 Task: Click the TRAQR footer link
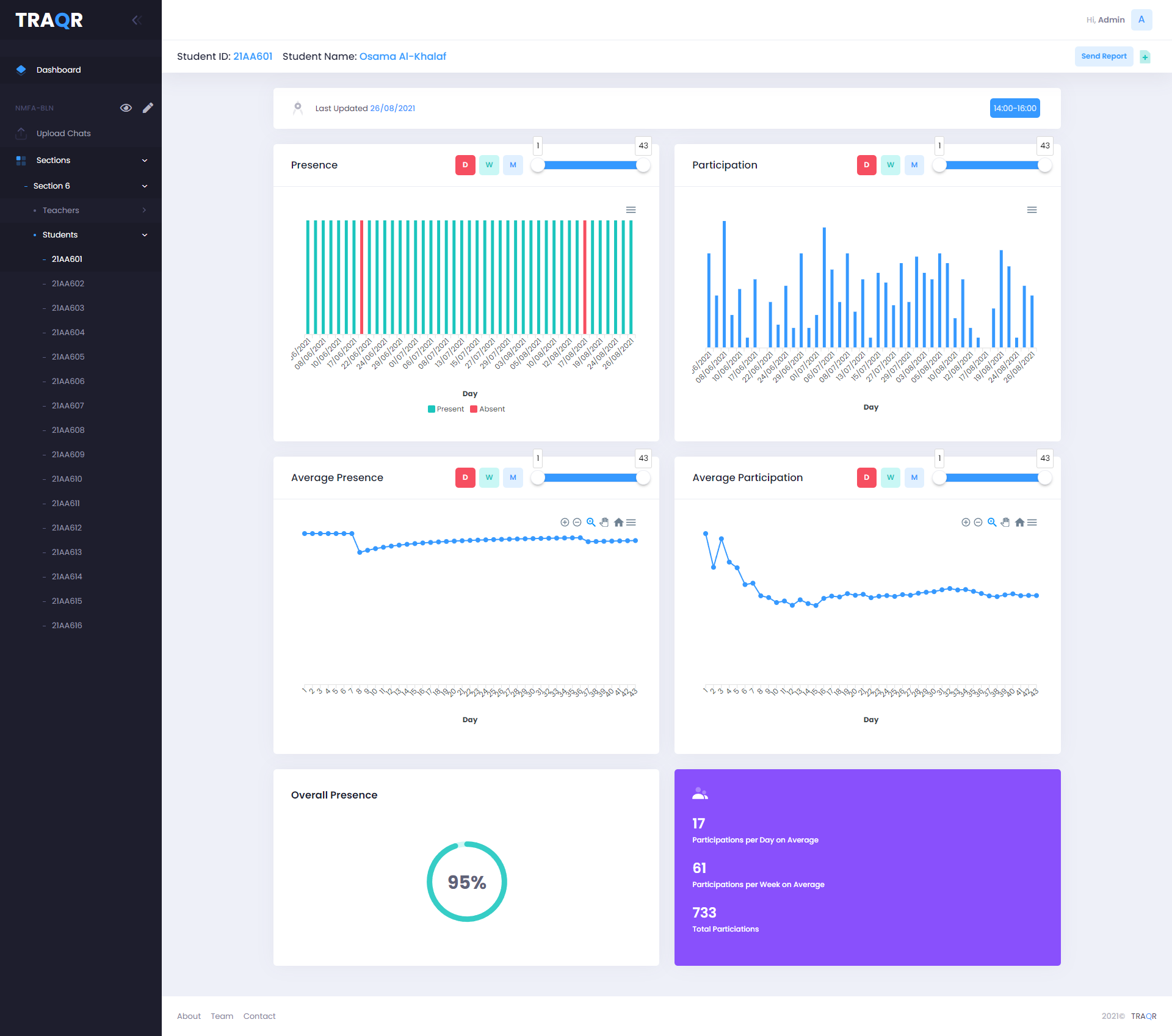coord(1143,1016)
